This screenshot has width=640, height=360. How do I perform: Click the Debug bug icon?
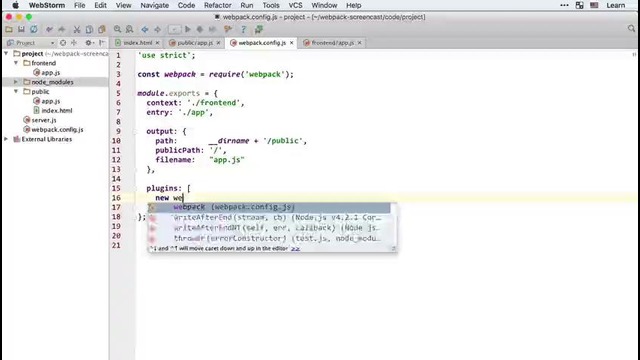click(200, 29)
